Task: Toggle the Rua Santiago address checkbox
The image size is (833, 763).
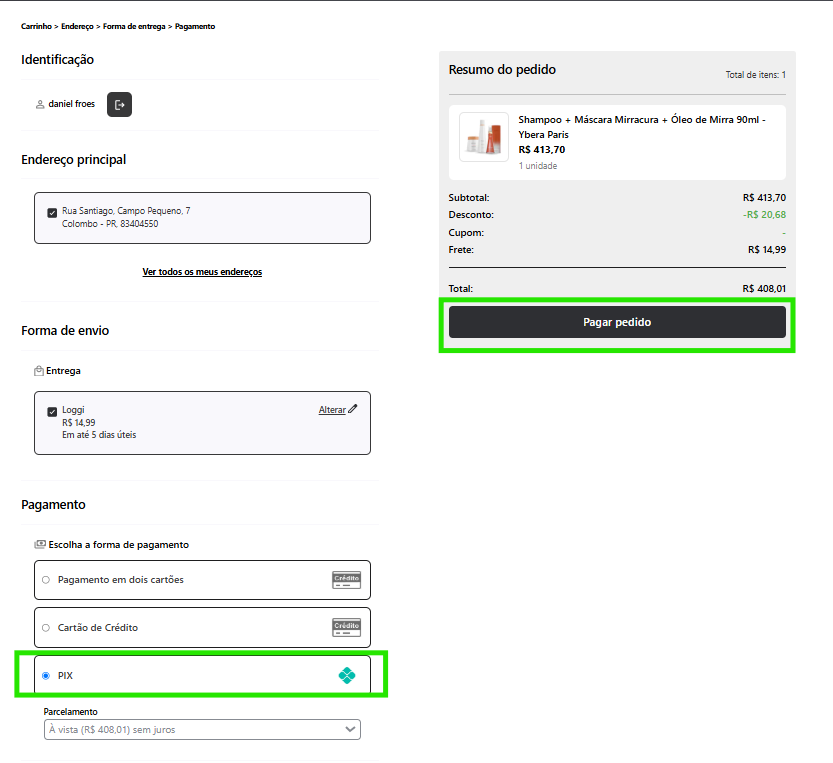Action: pos(52,213)
